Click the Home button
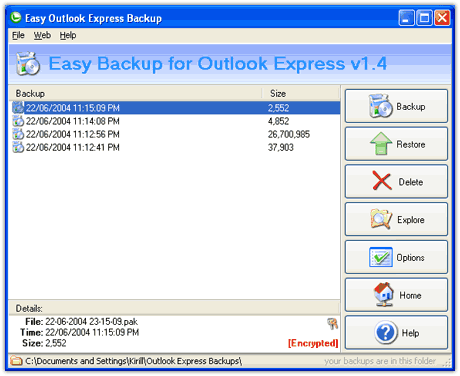 pos(396,295)
